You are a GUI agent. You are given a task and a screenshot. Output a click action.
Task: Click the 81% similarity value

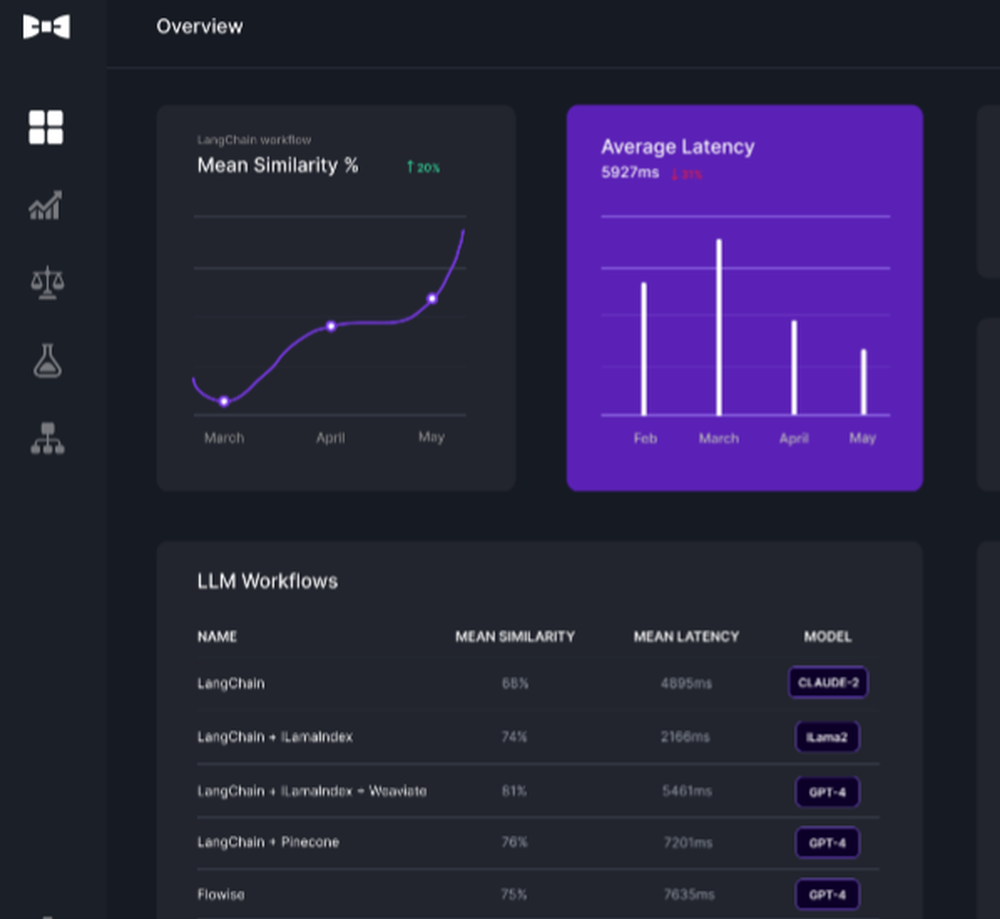(x=514, y=791)
